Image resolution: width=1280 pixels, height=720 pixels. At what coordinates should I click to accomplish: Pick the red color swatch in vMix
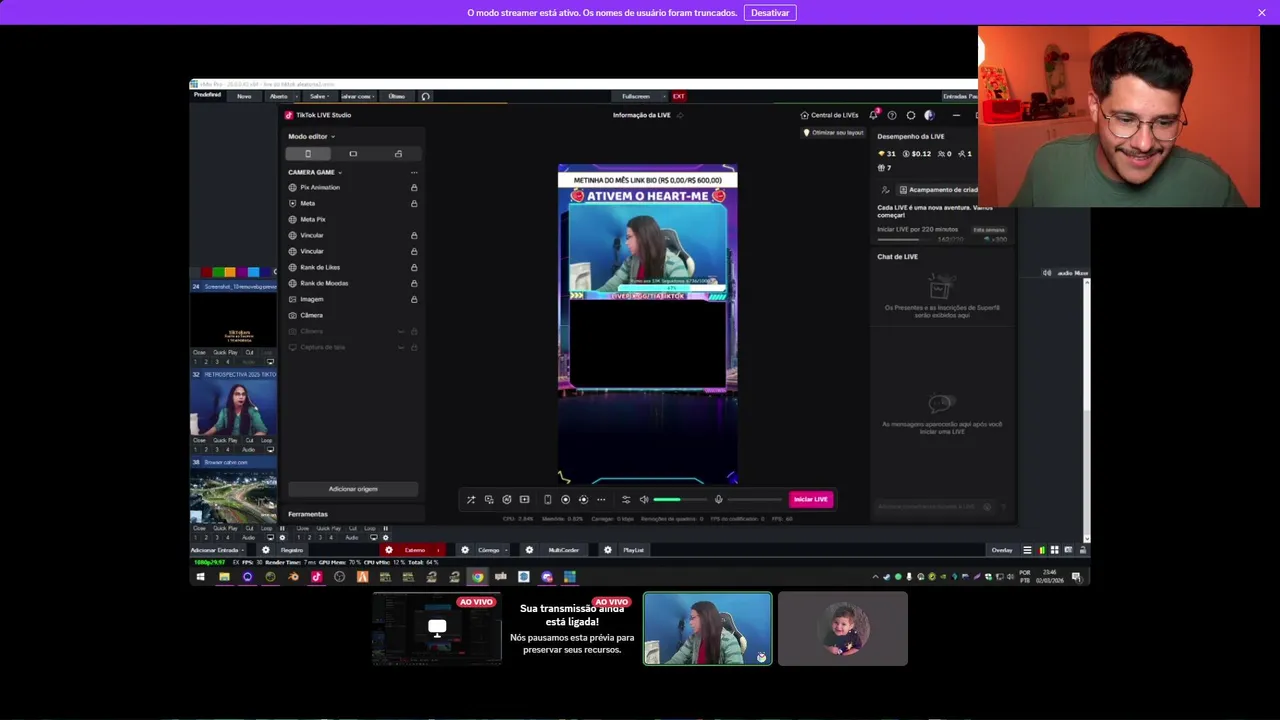(206, 272)
